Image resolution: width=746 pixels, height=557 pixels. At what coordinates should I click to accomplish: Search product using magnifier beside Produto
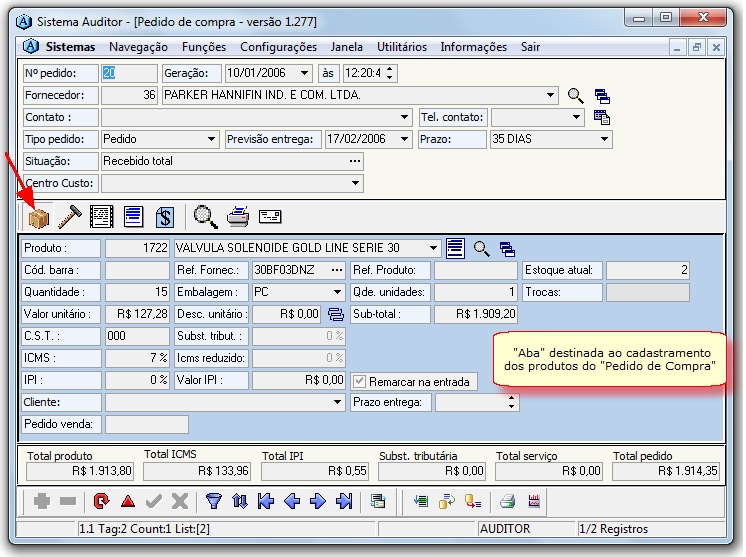(481, 248)
